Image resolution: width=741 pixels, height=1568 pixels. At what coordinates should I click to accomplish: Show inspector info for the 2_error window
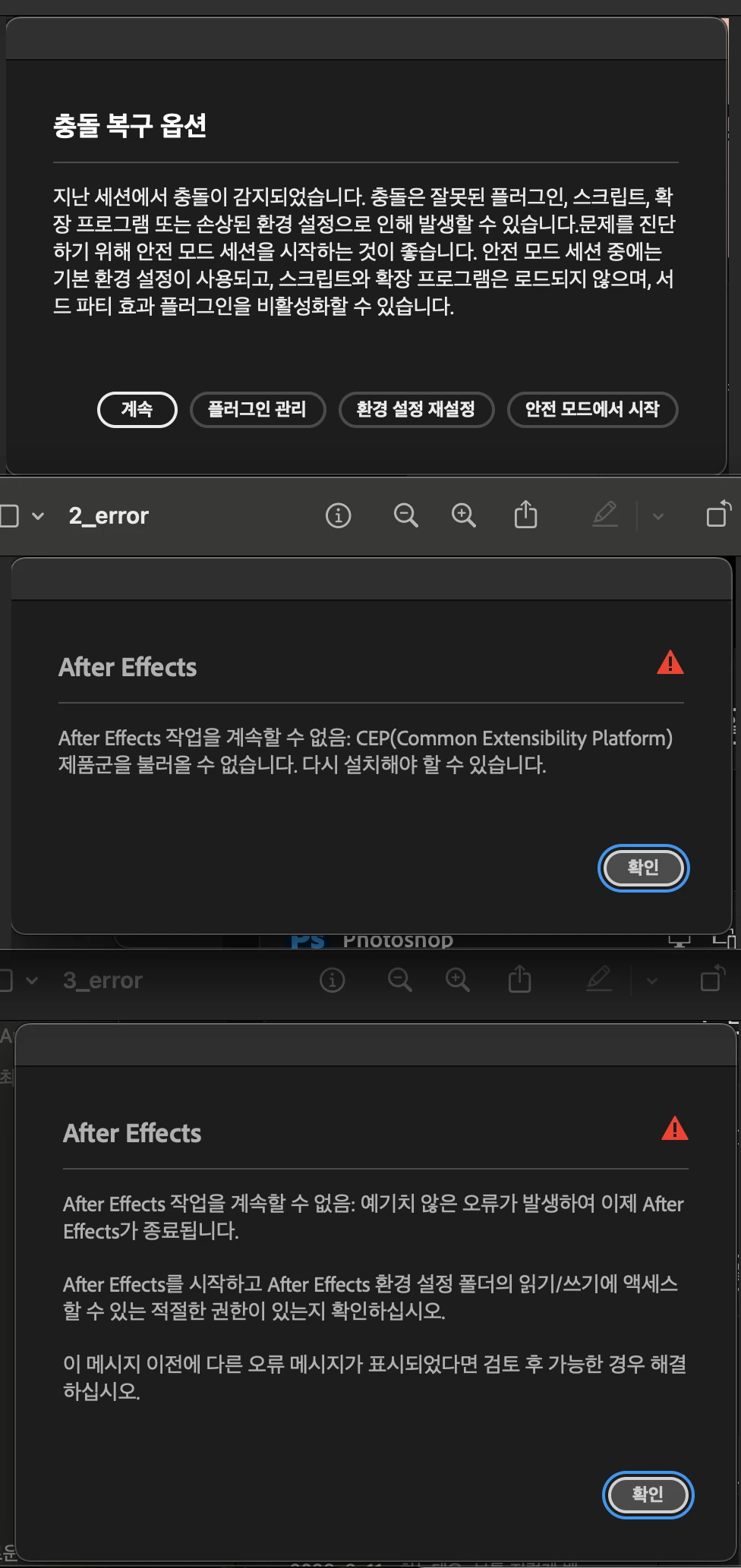338,516
